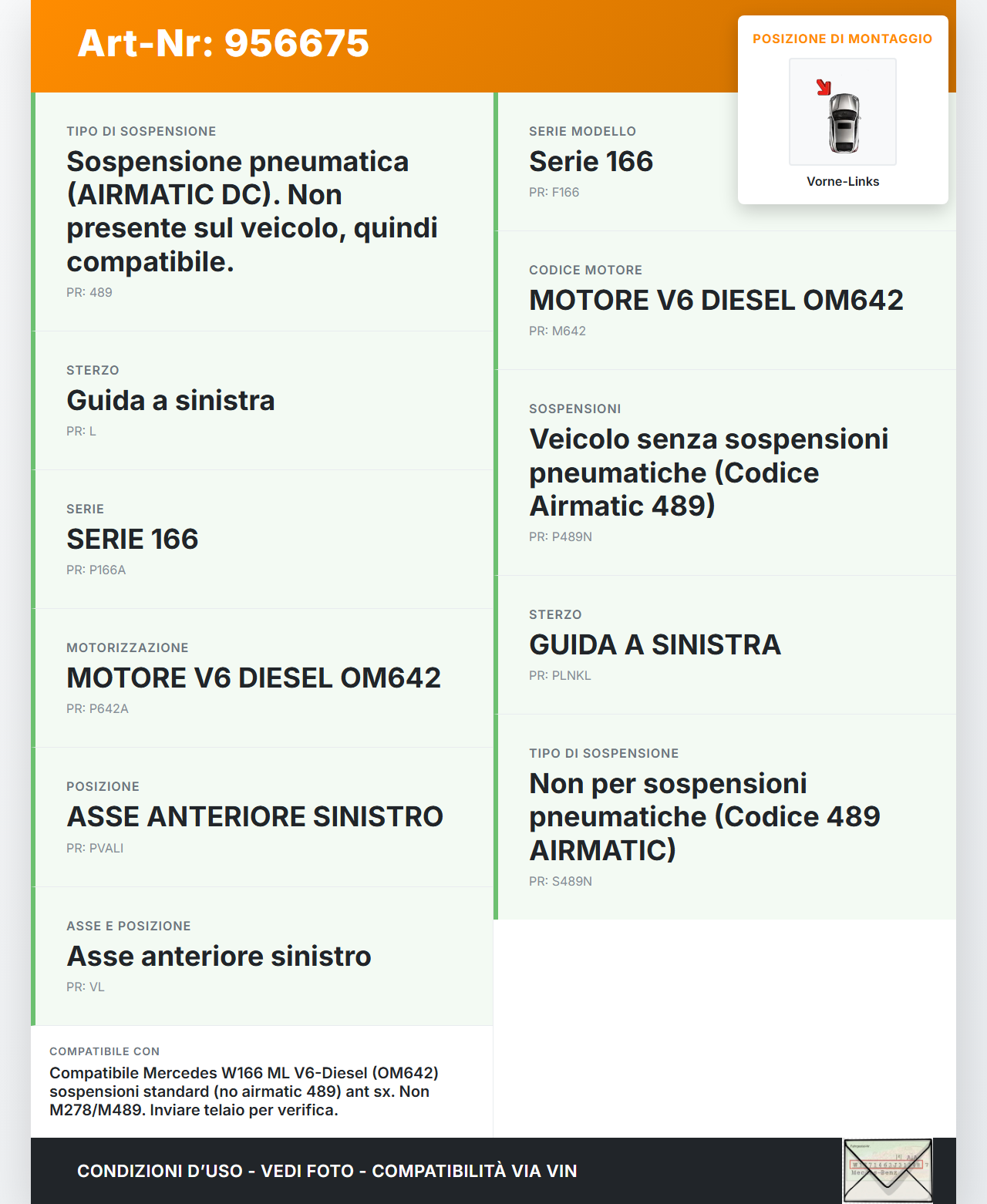
Task: Click the Asse anteriore sinistro value with PR: VL
Action: tap(219, 957)
